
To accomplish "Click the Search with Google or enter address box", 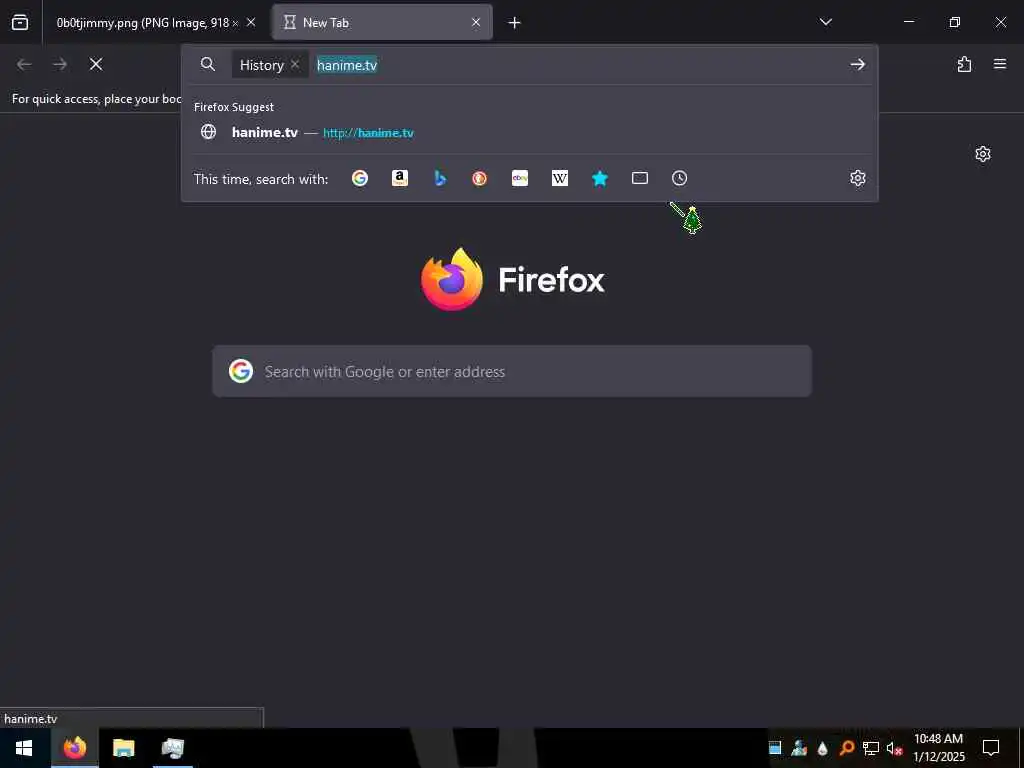I will [512, 371].
